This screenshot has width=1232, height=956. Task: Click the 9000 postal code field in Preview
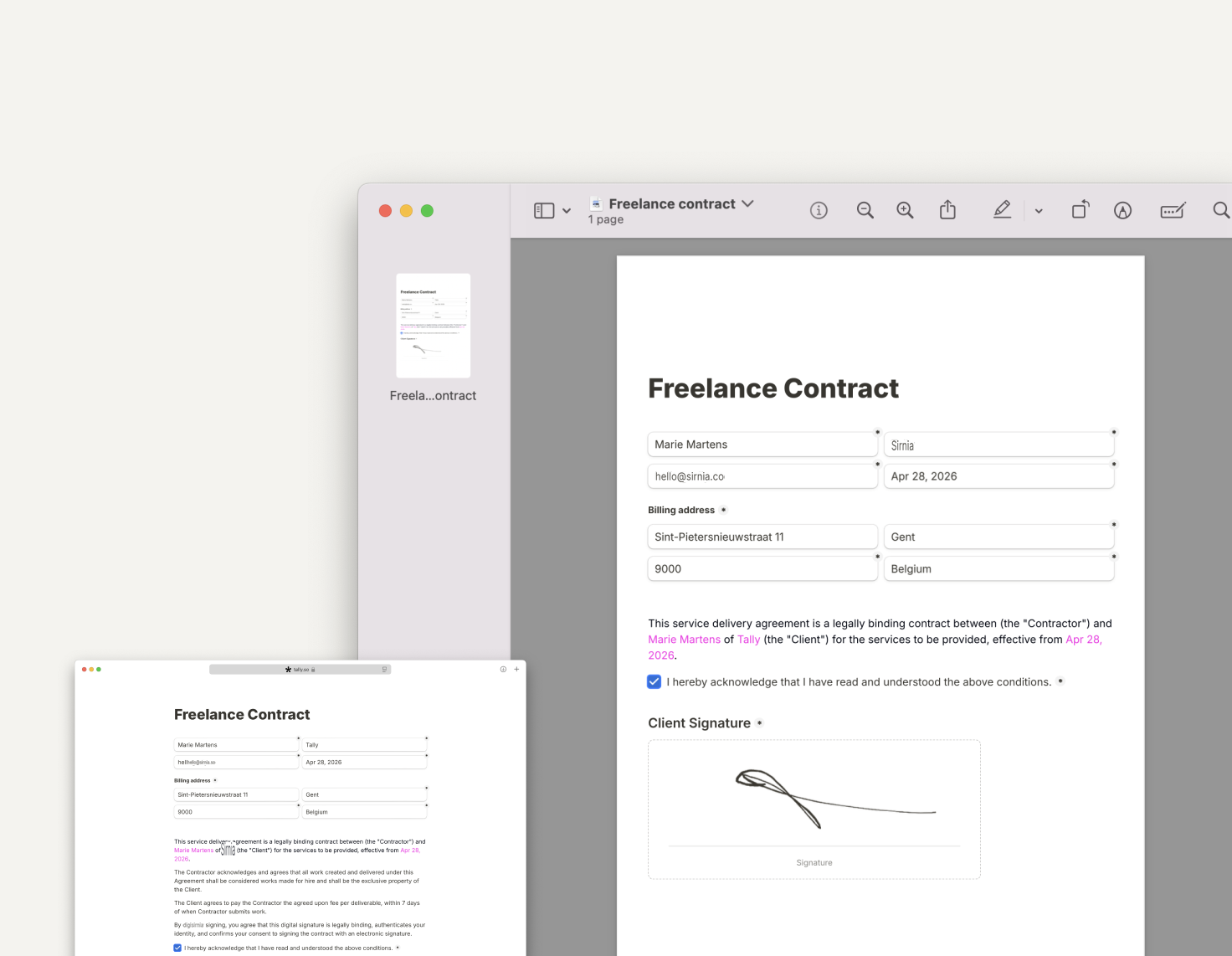(x=762, y=568)
